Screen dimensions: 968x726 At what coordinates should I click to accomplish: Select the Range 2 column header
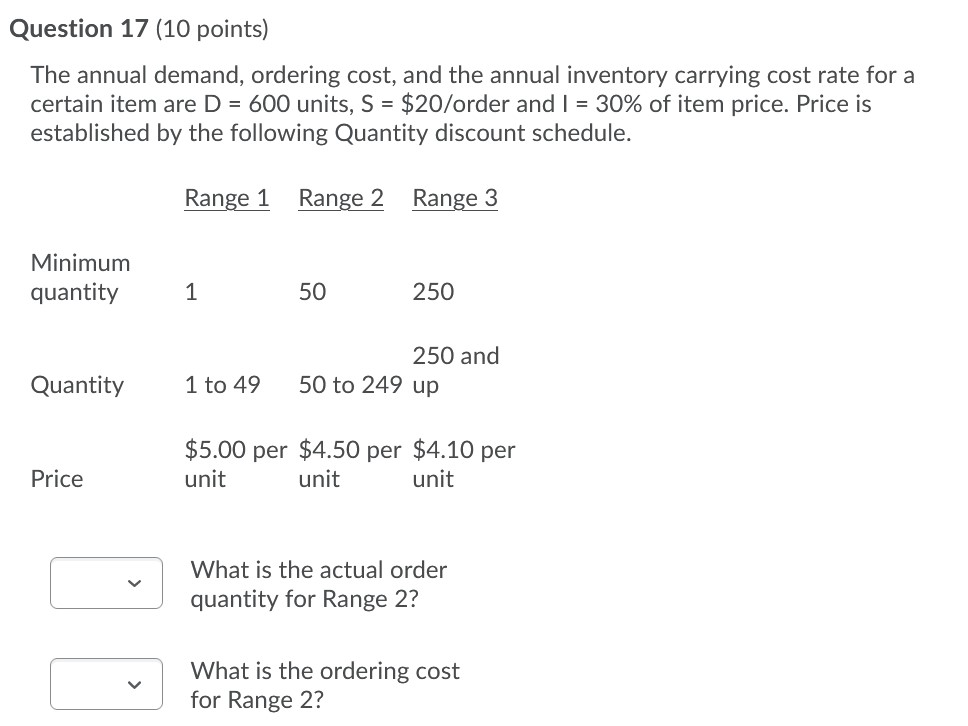[x=340, y=198]
